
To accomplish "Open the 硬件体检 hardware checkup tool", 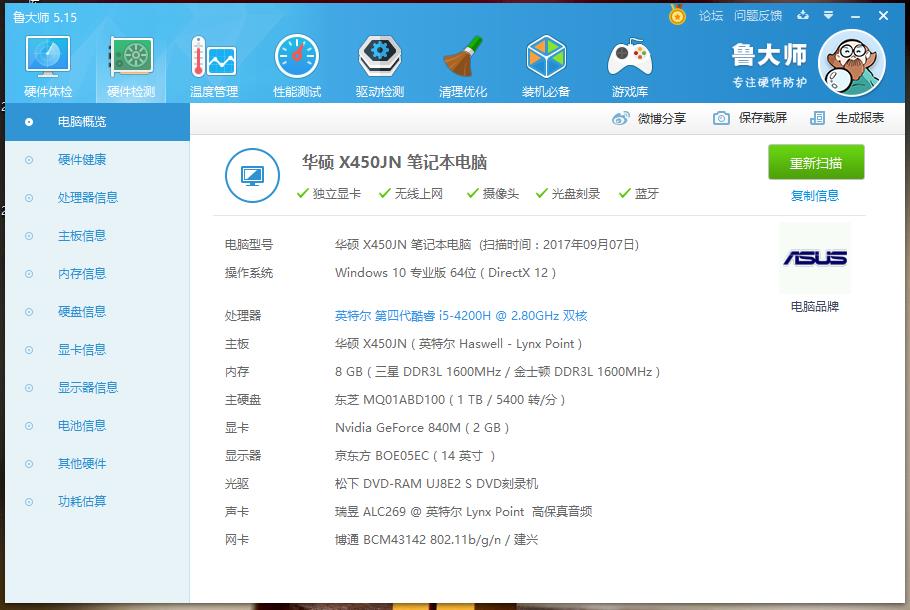I will [x=46, y=63].
